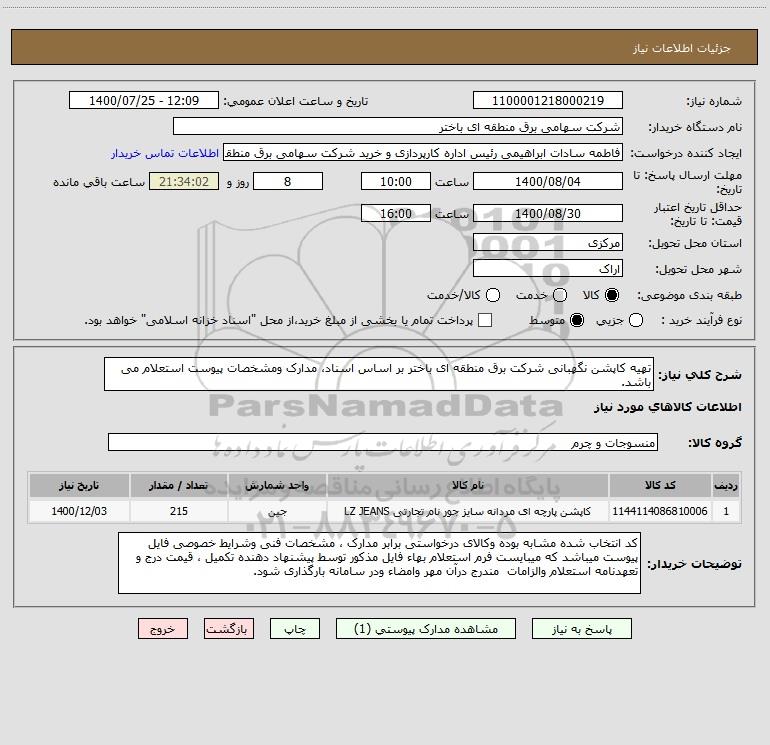Click row number cell 1
The height and width of the screenshot is (745, 770).
point(726,511)
